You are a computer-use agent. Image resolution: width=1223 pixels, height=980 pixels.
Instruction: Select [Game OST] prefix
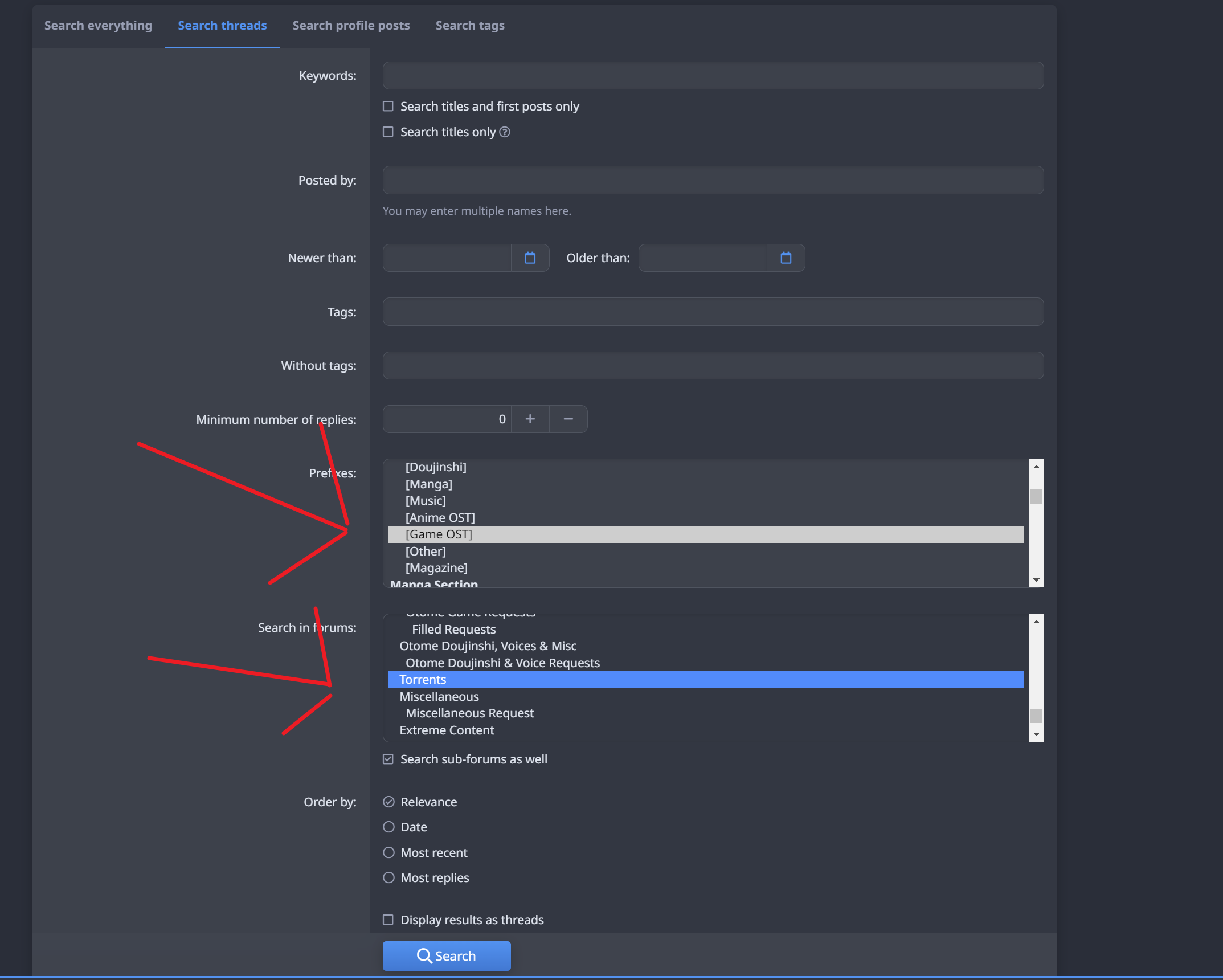coord(706,534)
